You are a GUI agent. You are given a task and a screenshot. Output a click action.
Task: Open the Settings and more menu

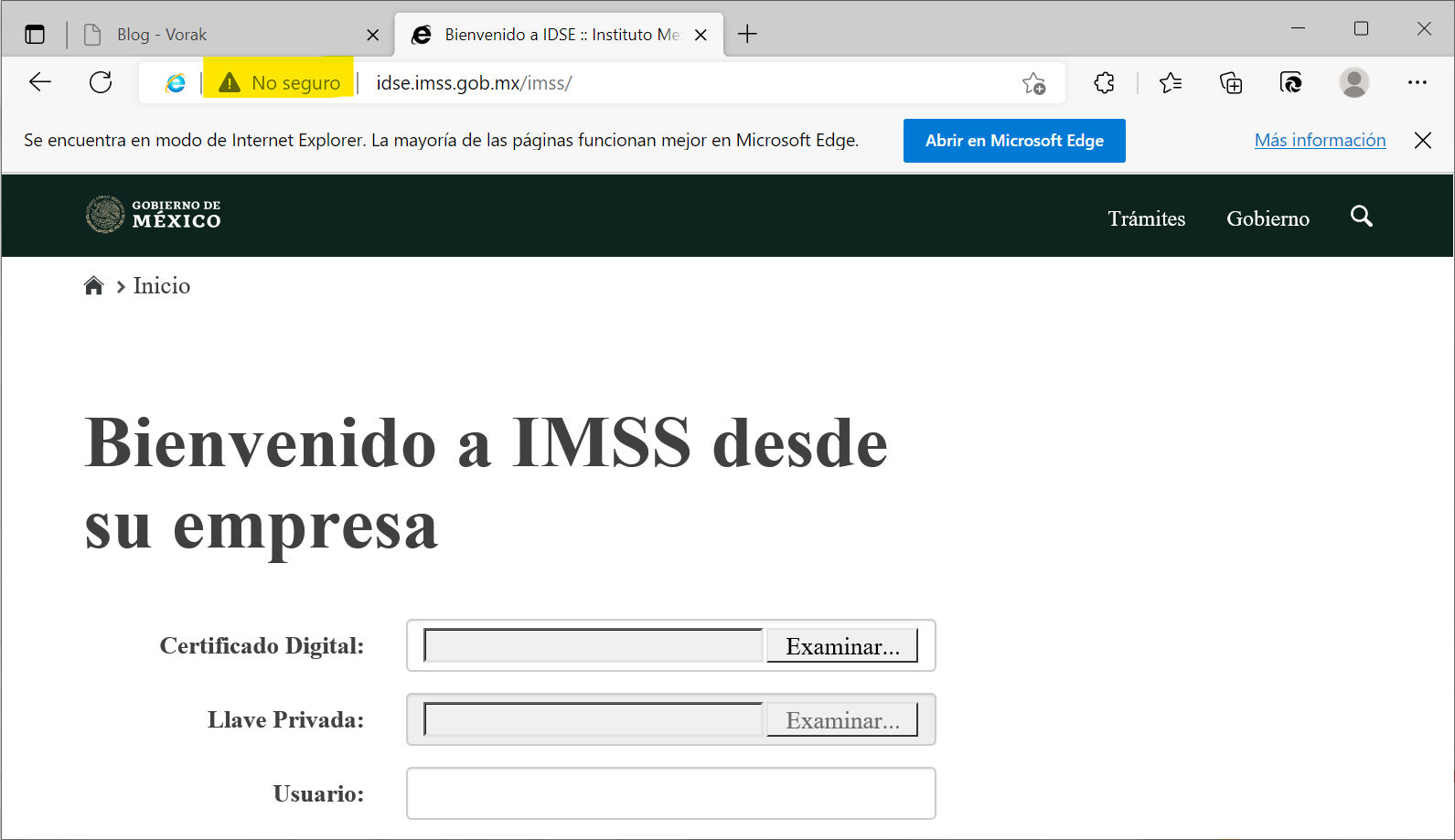pyautogui.click(x=1418, y=82)
